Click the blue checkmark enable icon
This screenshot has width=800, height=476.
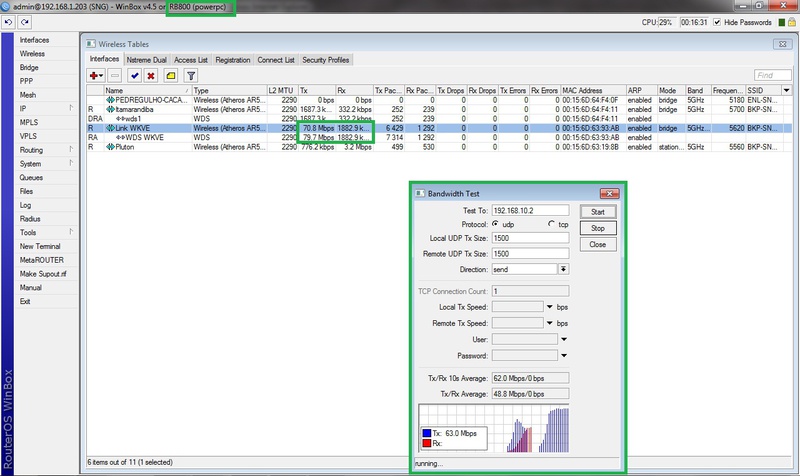[134, 75]
